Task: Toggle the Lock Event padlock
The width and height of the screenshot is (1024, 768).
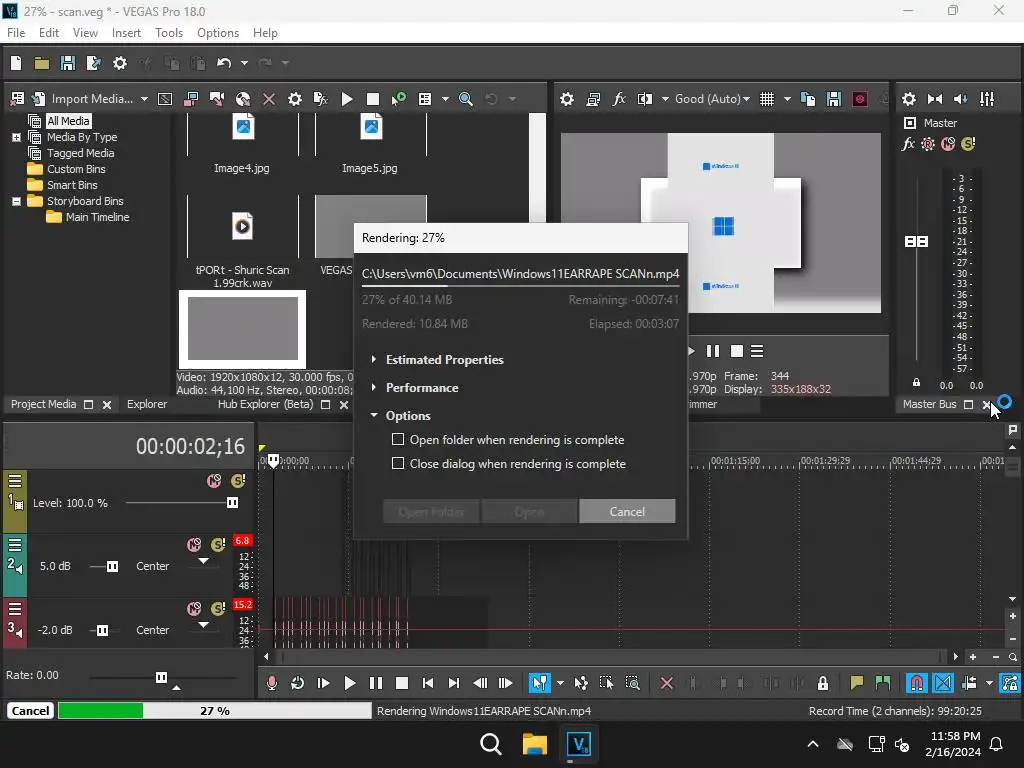Action: pyautogui.click(x=823, y=683)
